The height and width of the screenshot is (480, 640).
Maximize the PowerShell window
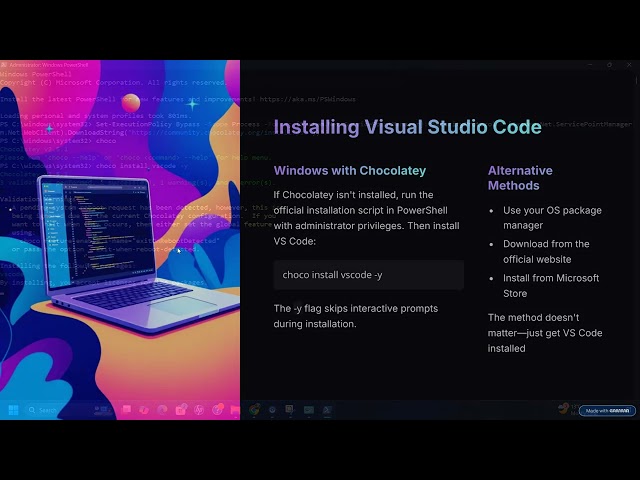tap(609, 64)
